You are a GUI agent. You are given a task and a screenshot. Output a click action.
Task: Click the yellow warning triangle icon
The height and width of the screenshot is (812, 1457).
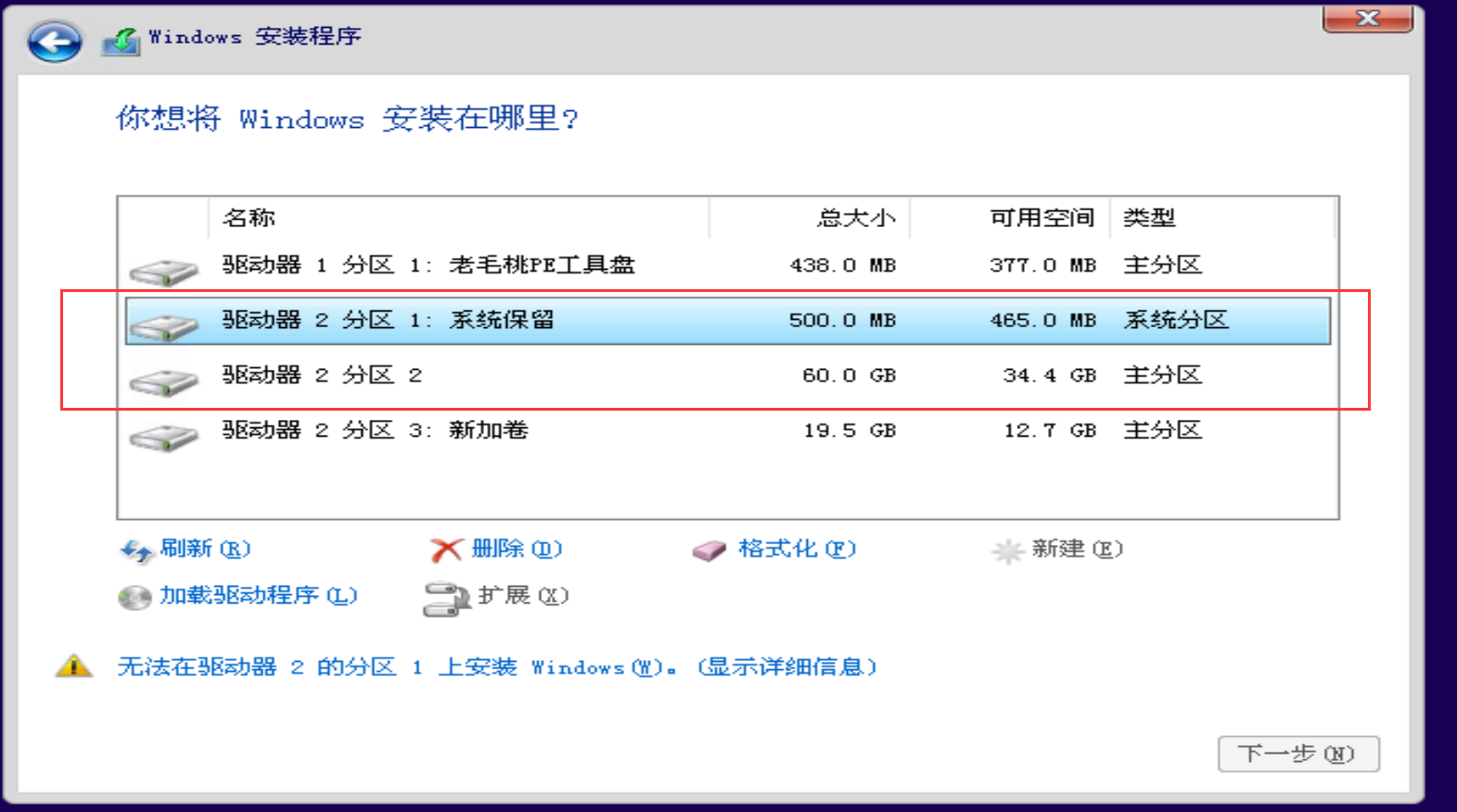pos(74,666)
